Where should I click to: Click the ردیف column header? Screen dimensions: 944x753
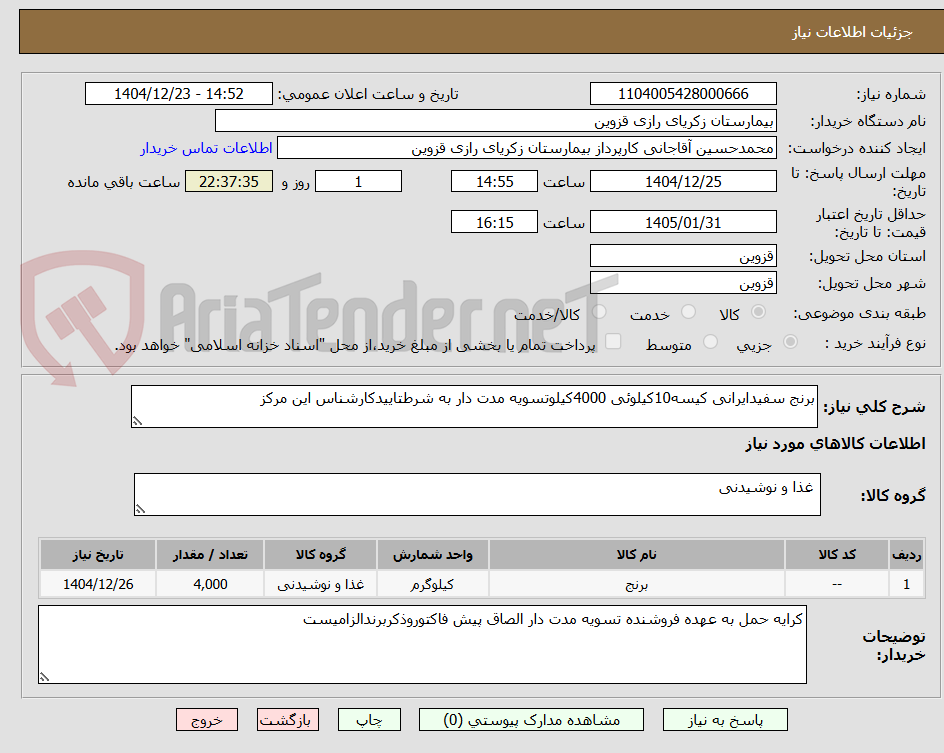point(907,554)
